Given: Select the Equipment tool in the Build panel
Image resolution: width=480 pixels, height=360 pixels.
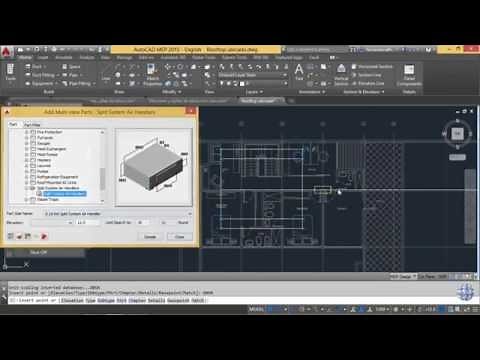Looking at the screenshot, I should (x=40, y=83).
